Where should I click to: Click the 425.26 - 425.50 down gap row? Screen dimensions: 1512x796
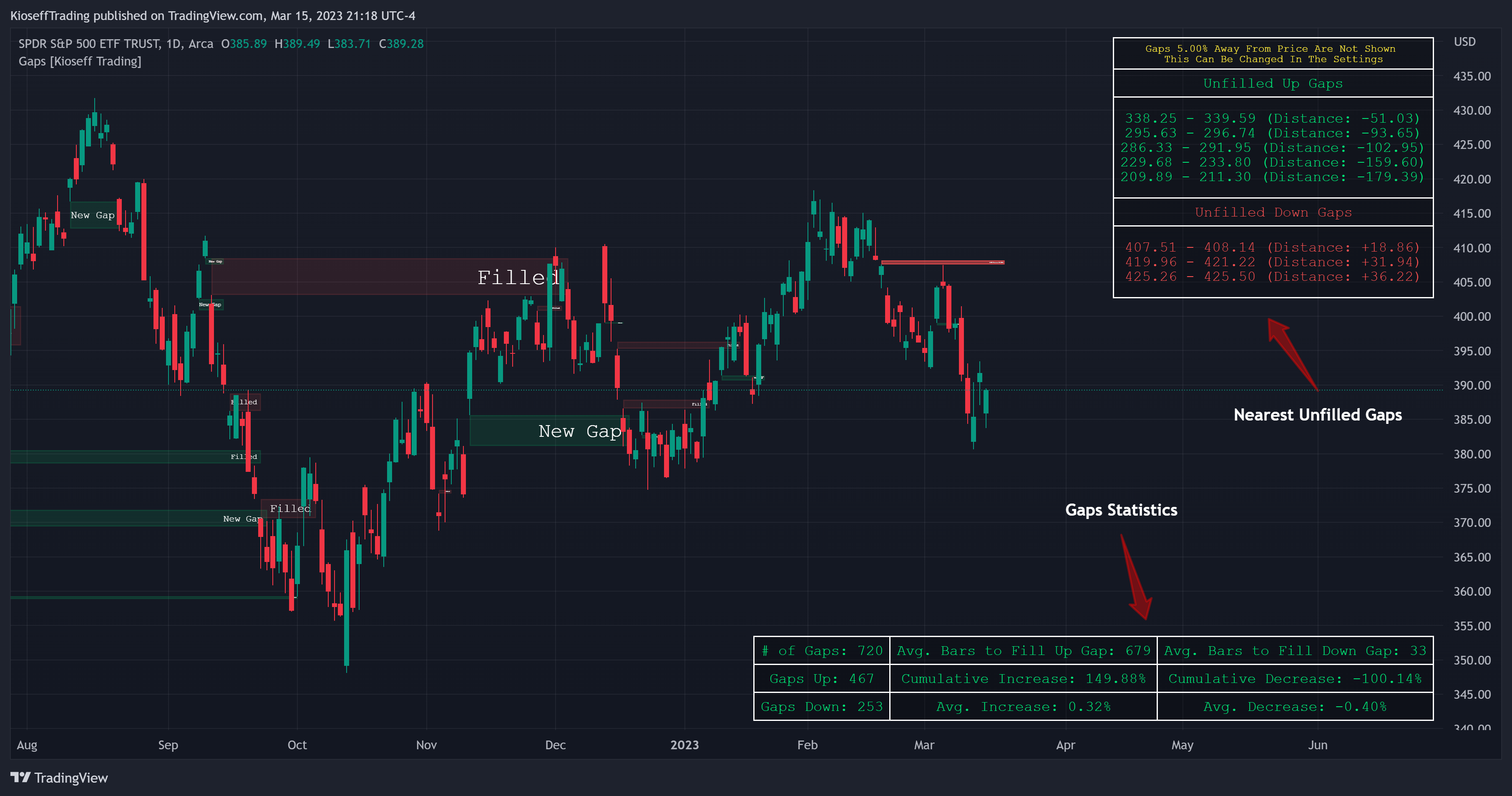(1272, 277)
